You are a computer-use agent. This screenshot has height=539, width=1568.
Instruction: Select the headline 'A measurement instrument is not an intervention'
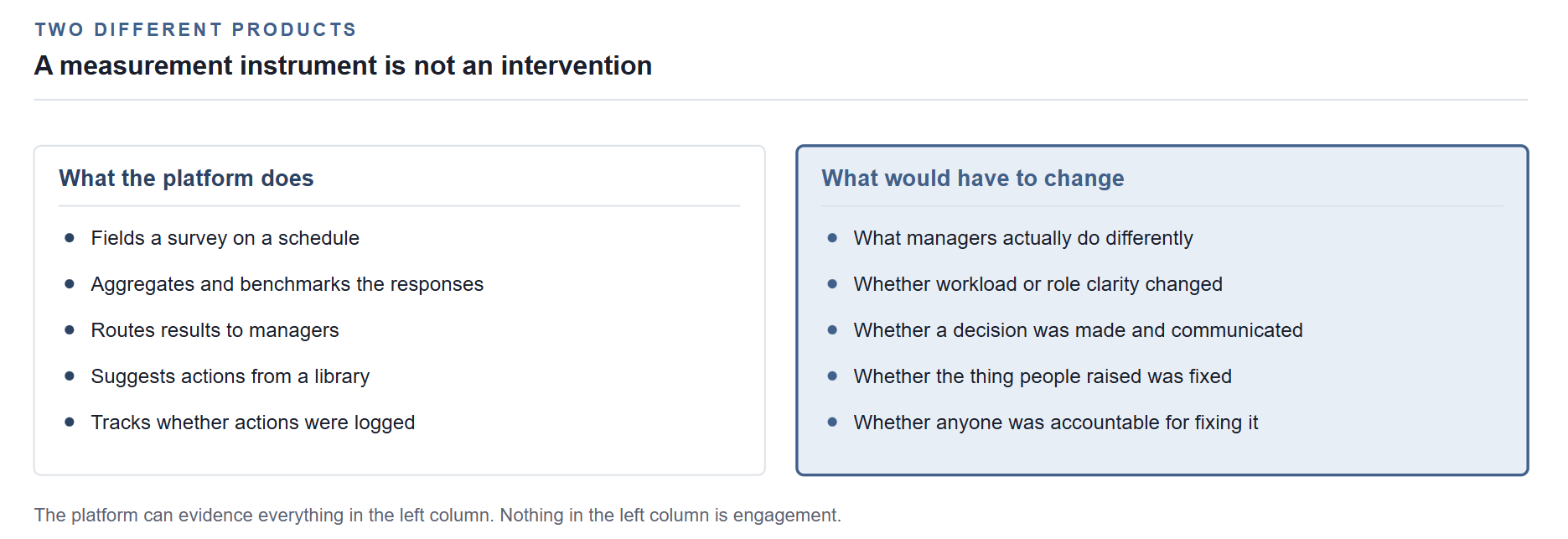click(343, 65)
